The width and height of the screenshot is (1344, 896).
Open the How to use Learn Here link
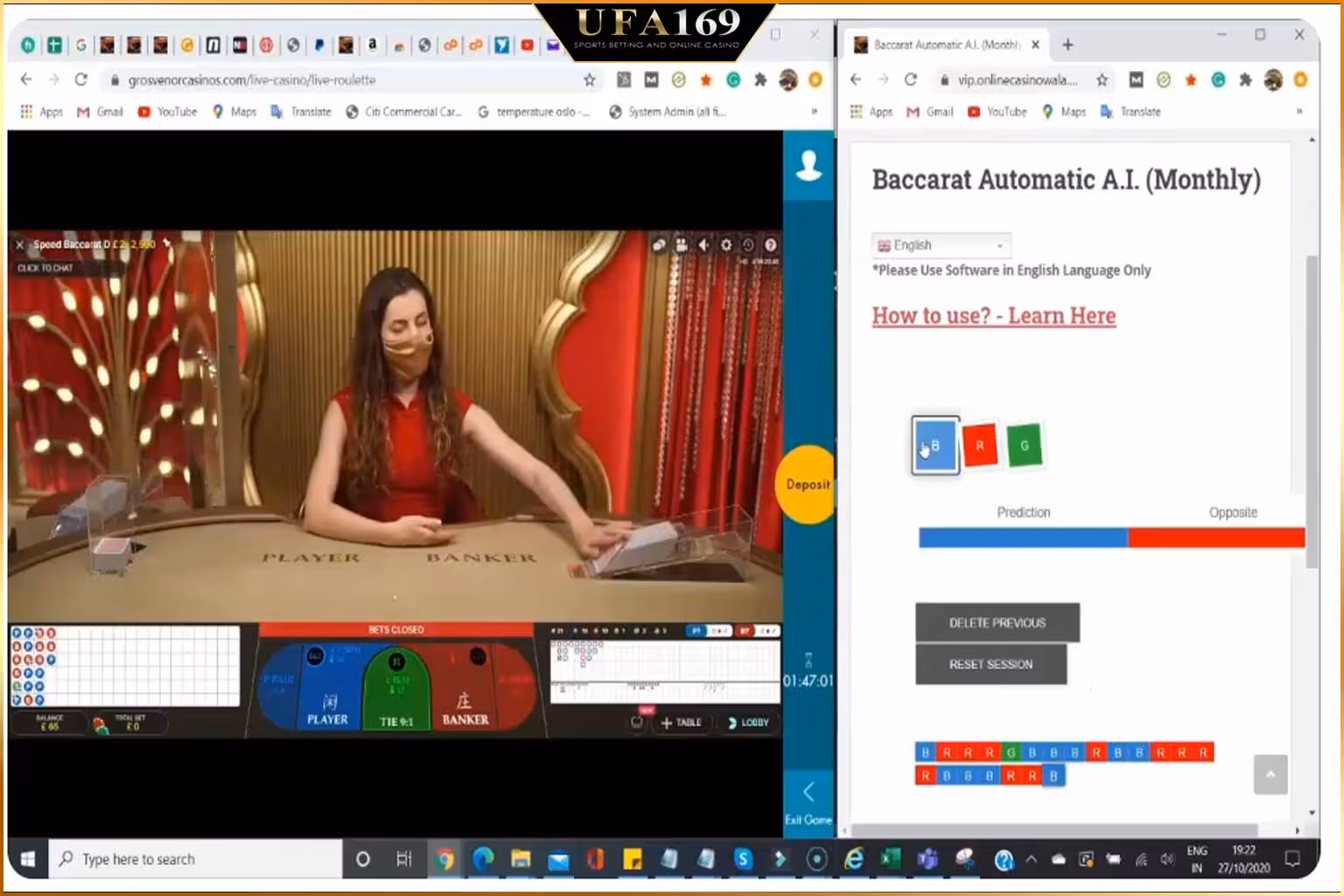pos(993,315)
